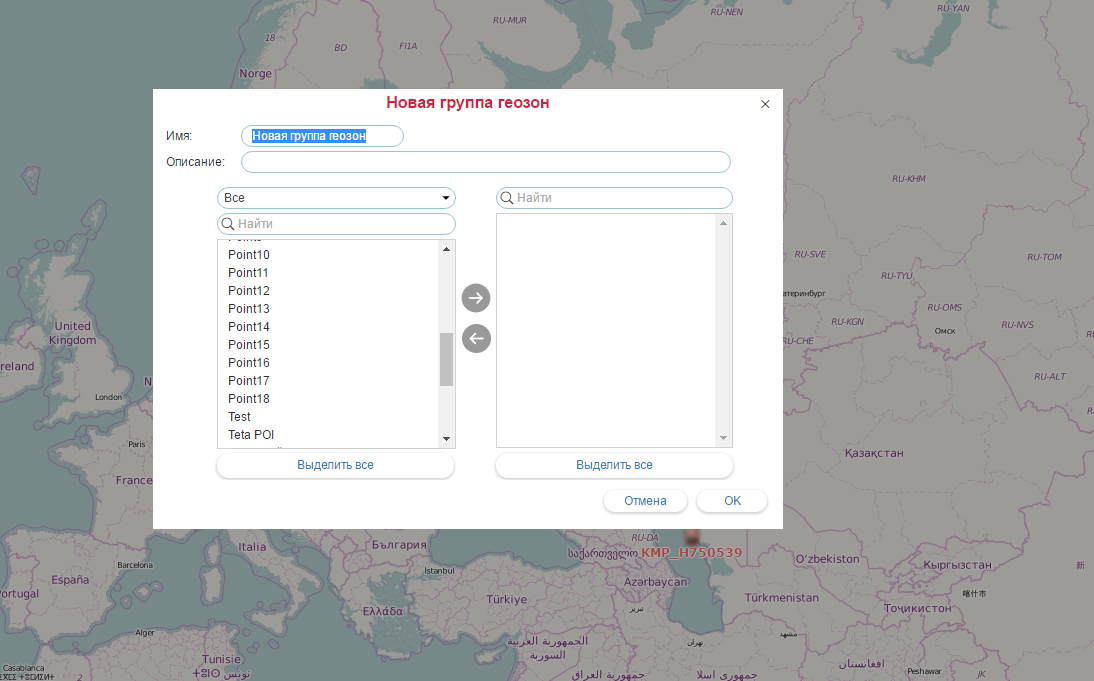Open the 'Все' filter dropdown
Image resolution: width=1094 pixels, height=681 pixels.
coord(336,198)
